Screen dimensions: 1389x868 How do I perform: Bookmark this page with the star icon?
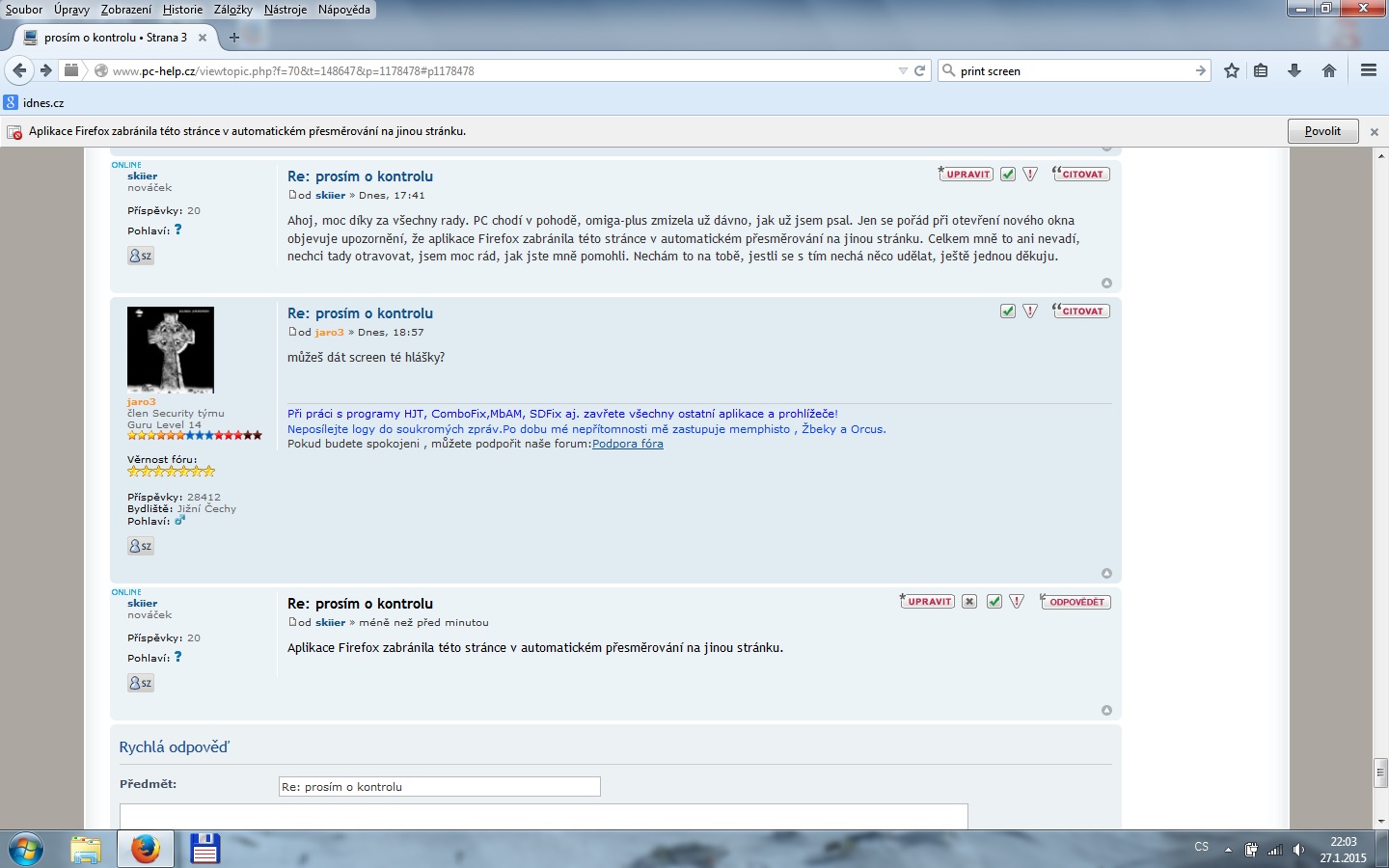click(1232, 70)
